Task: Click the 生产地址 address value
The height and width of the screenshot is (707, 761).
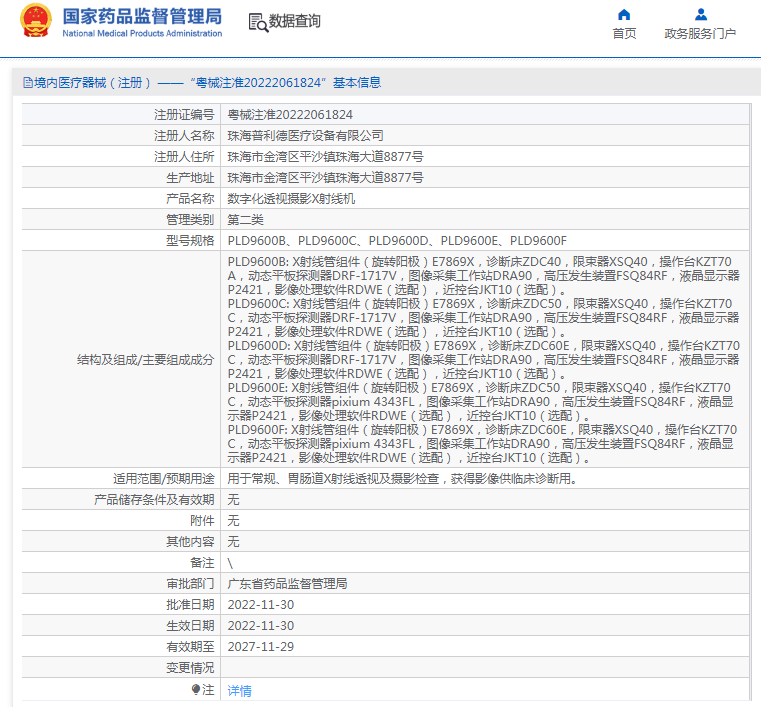Action: point(325,178)
